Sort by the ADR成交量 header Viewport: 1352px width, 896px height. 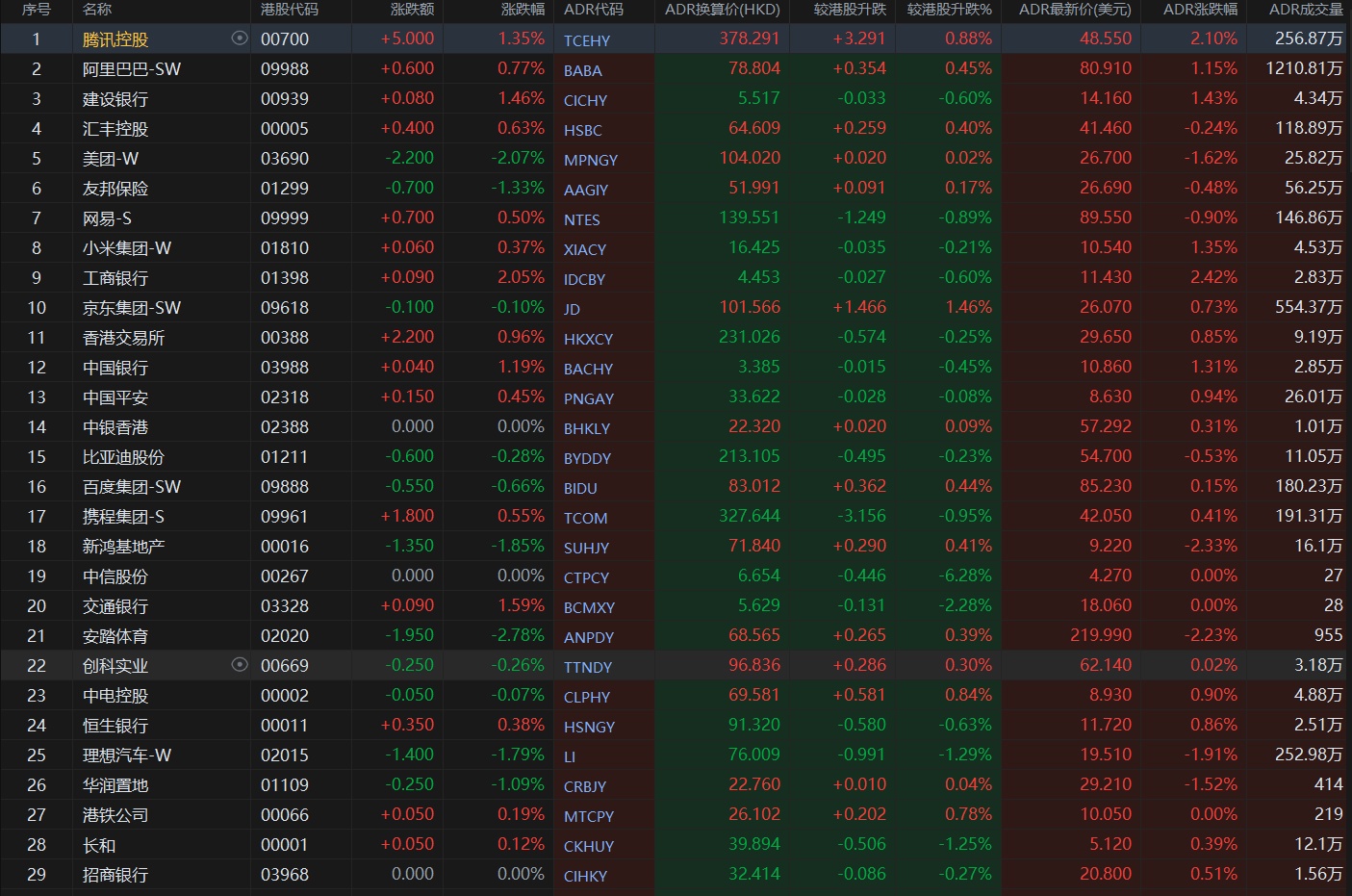[1306, 10]
